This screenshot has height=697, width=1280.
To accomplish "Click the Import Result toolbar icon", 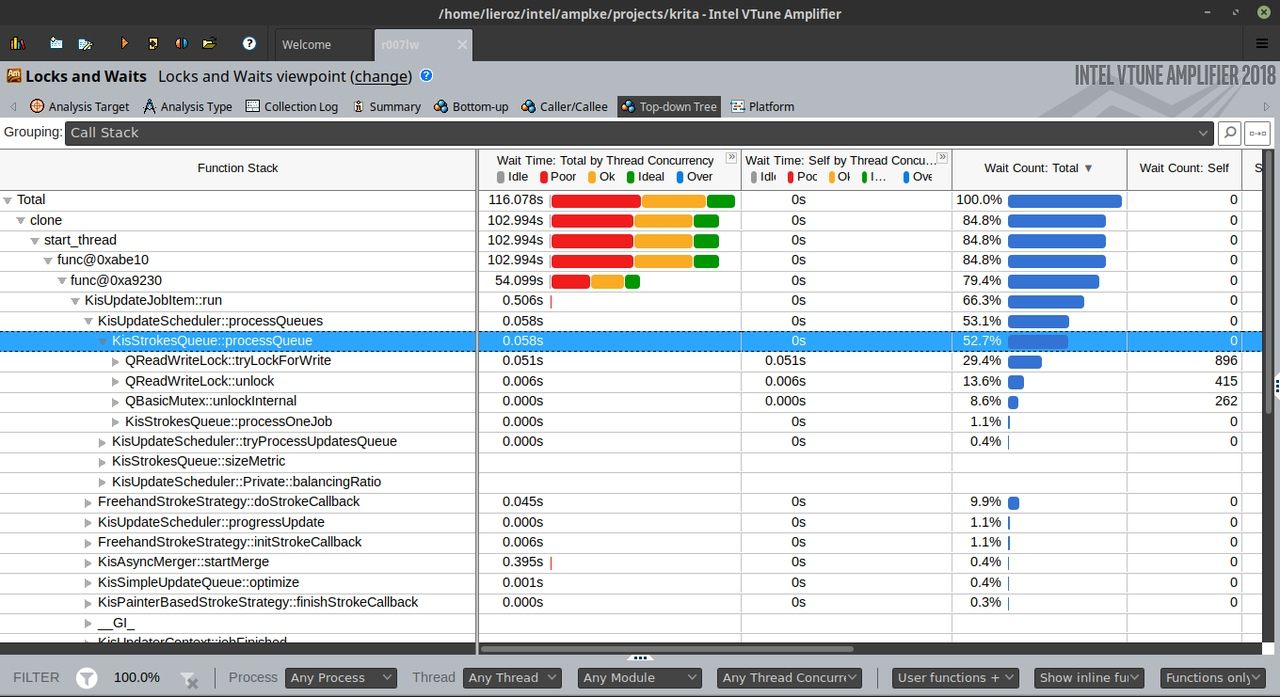I will coord(153,44).
